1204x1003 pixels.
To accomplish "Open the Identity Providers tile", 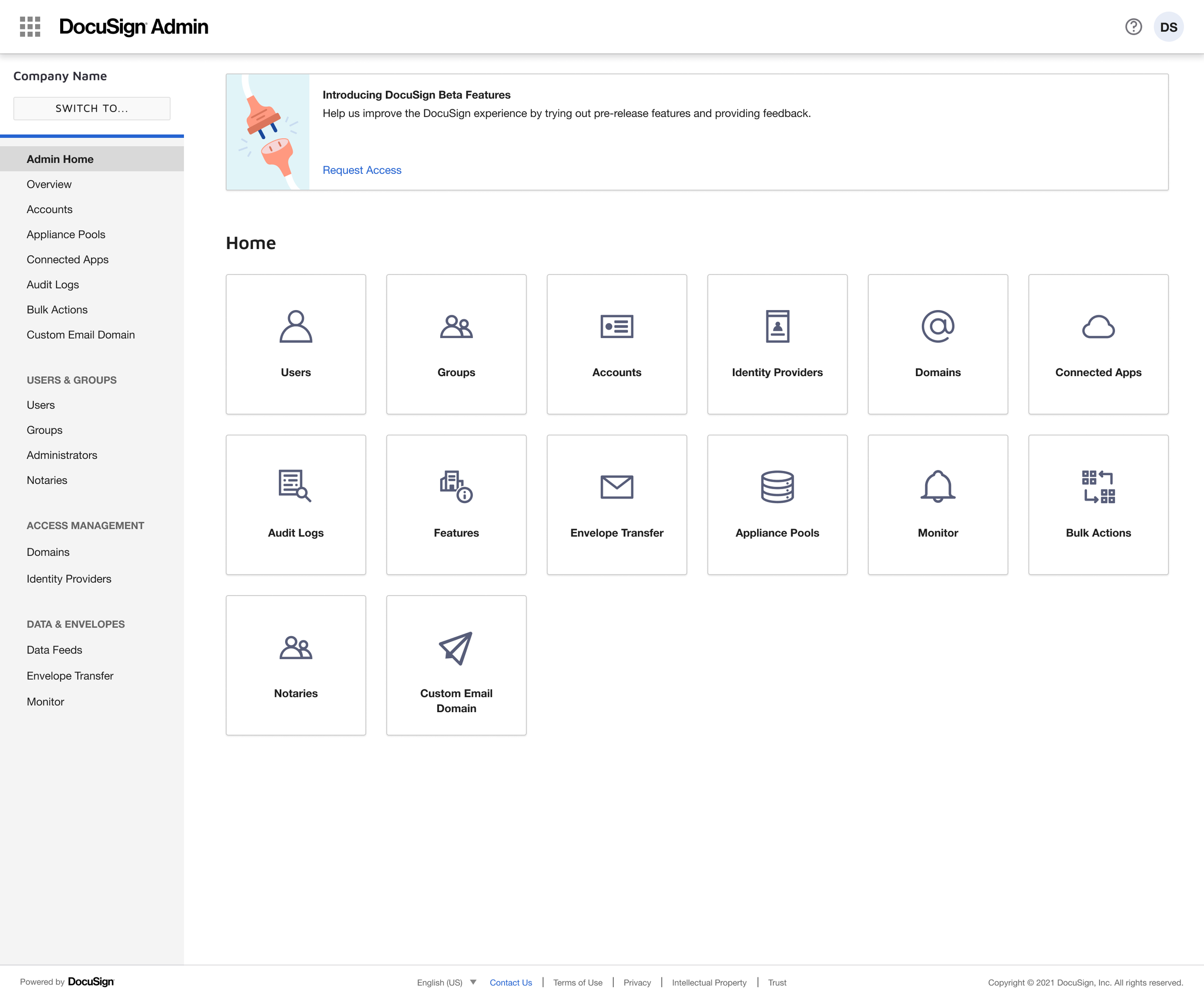I will (x=777, y=344).
